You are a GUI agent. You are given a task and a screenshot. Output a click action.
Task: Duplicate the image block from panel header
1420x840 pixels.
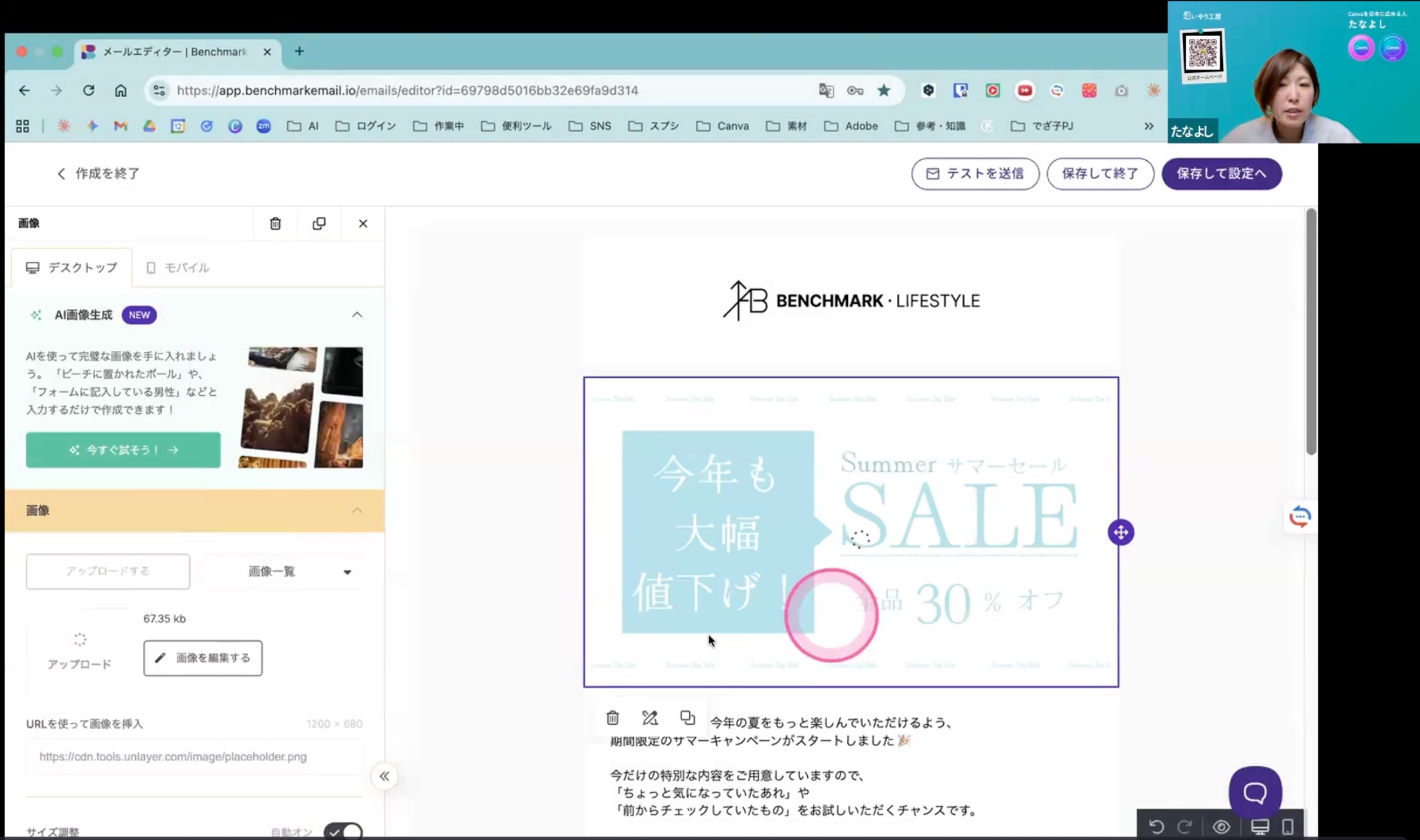coord(319,223)
